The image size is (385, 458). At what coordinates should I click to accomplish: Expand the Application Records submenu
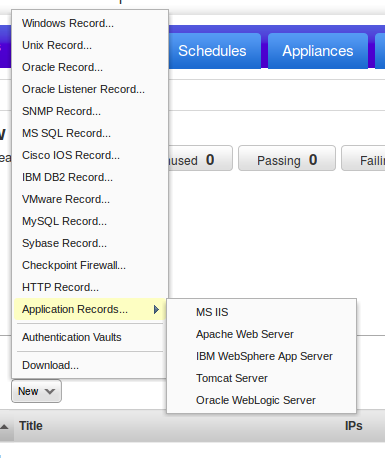[90, 309]
